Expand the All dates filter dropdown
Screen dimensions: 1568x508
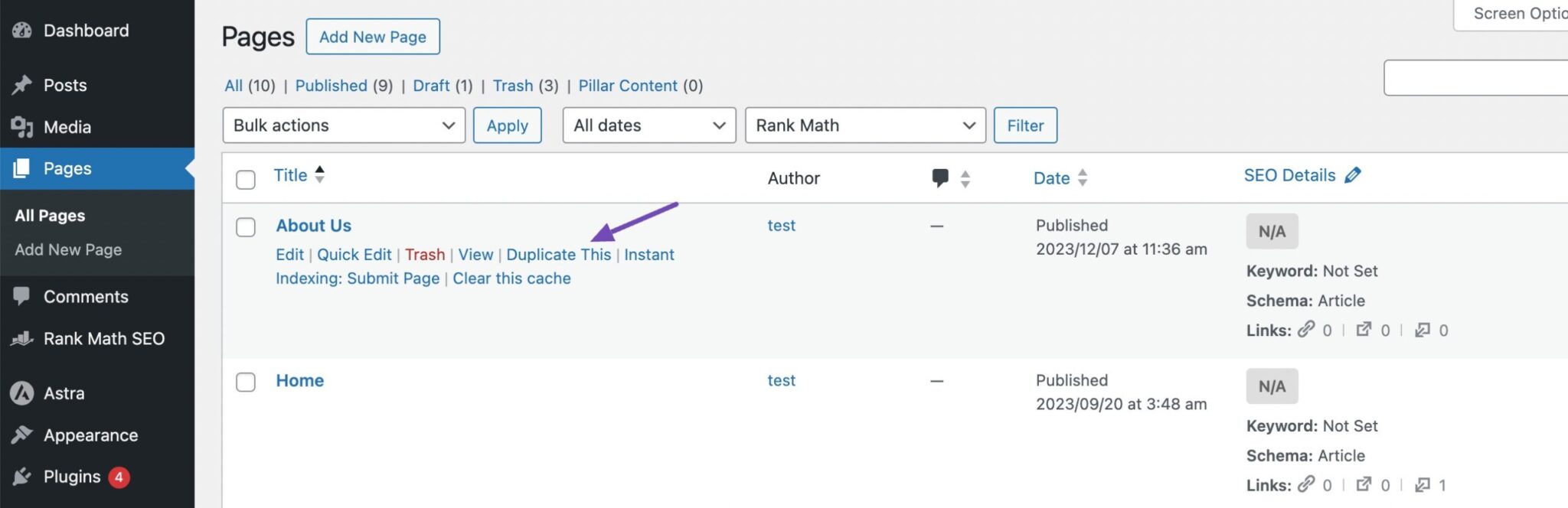point(648,125)
